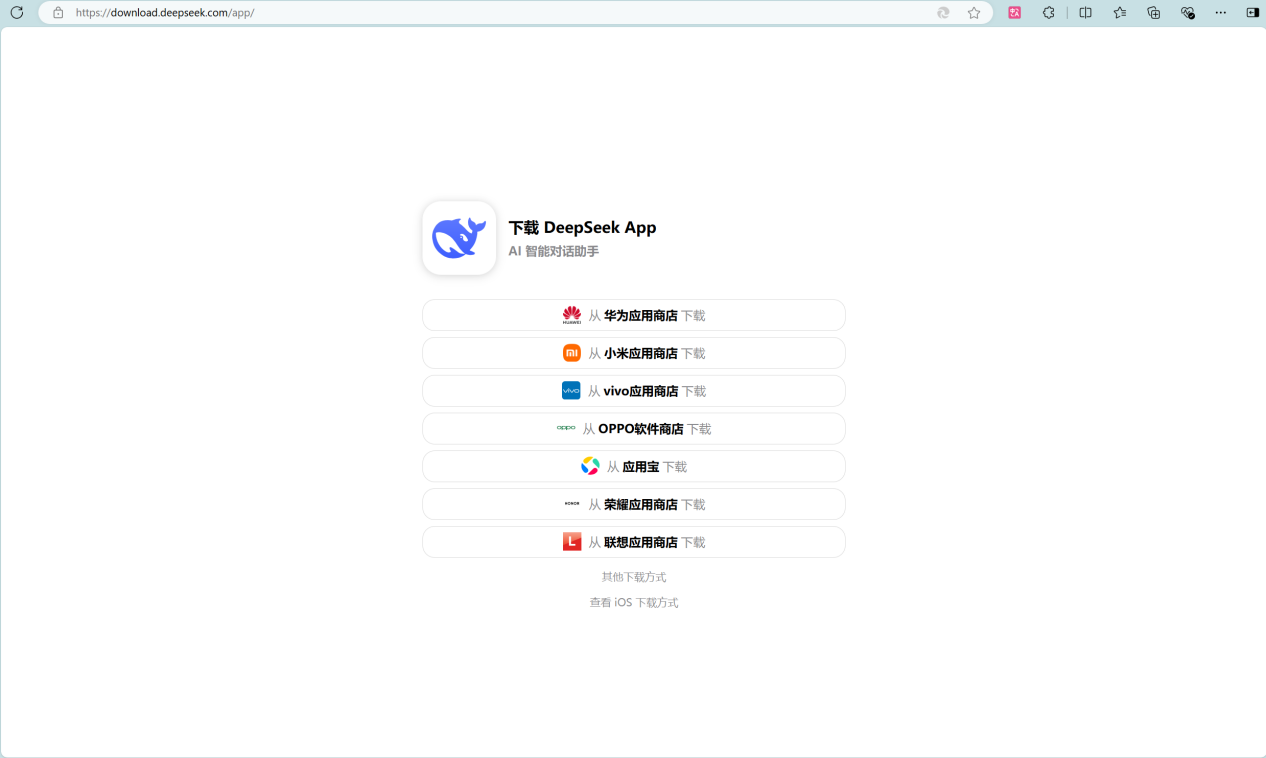Download from OPPO软件商店

634,429
